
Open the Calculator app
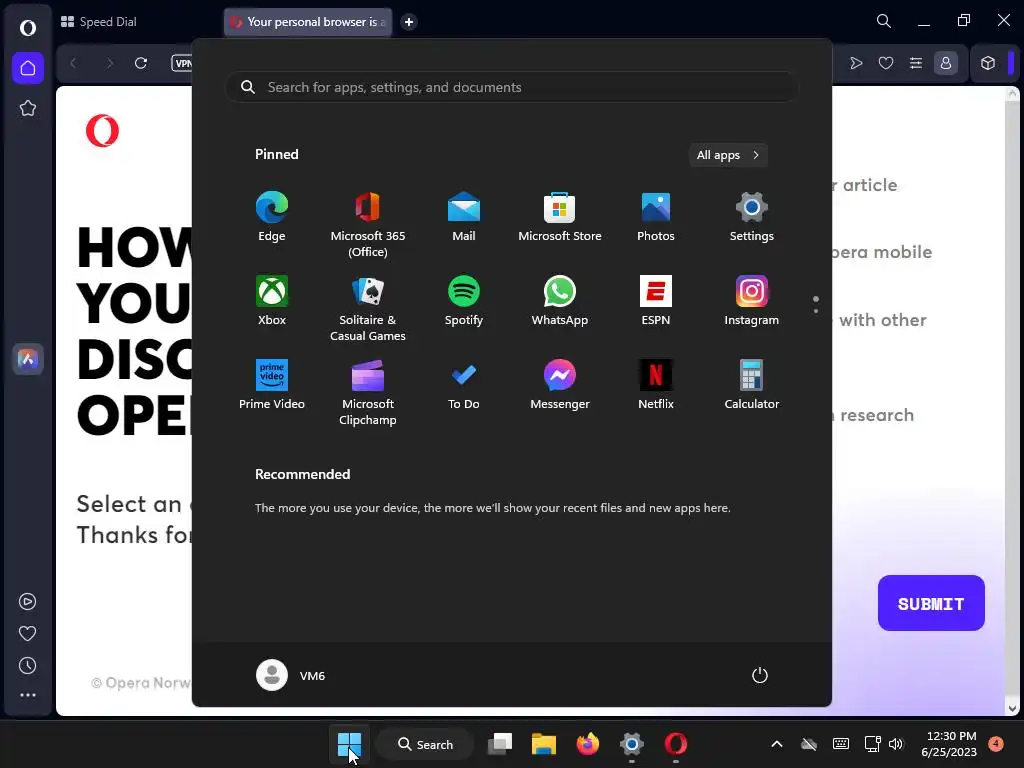[x=752, y=385]
